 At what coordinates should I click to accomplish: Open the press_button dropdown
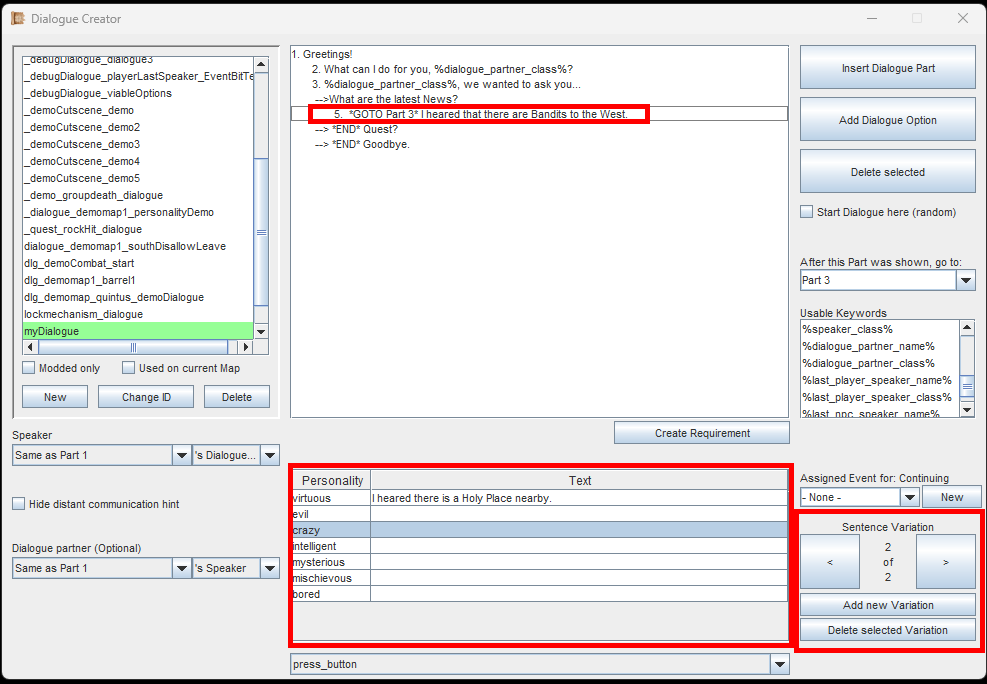click(x=779, y=664)
